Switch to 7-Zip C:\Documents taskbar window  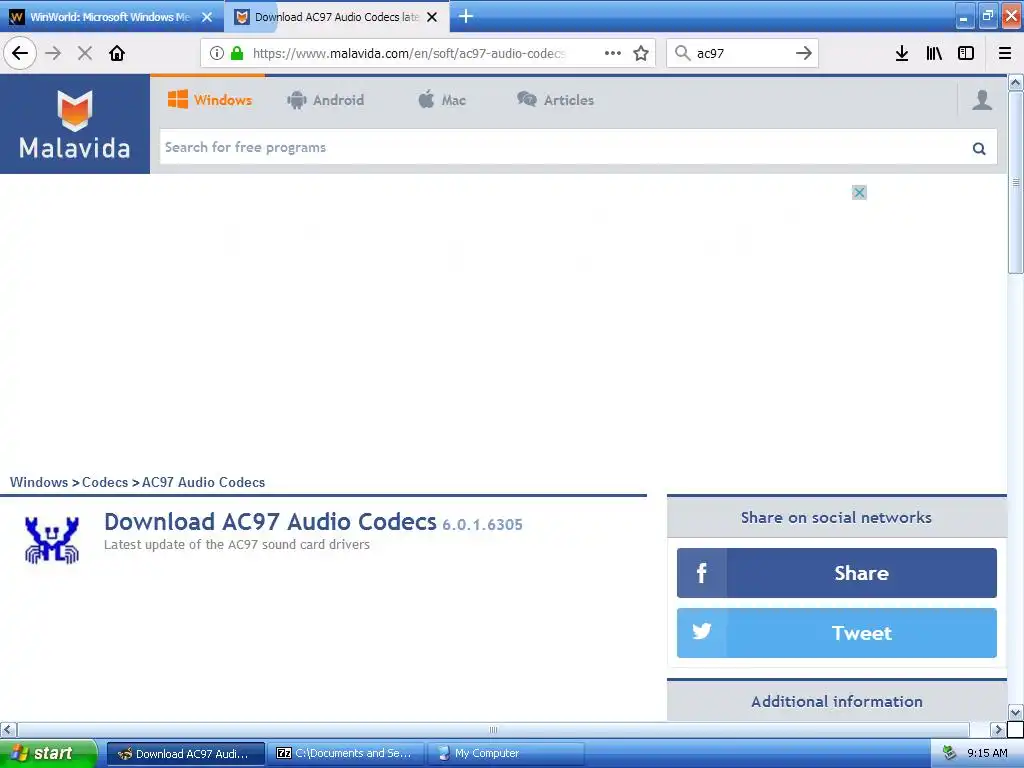click(x=345, y=754)
